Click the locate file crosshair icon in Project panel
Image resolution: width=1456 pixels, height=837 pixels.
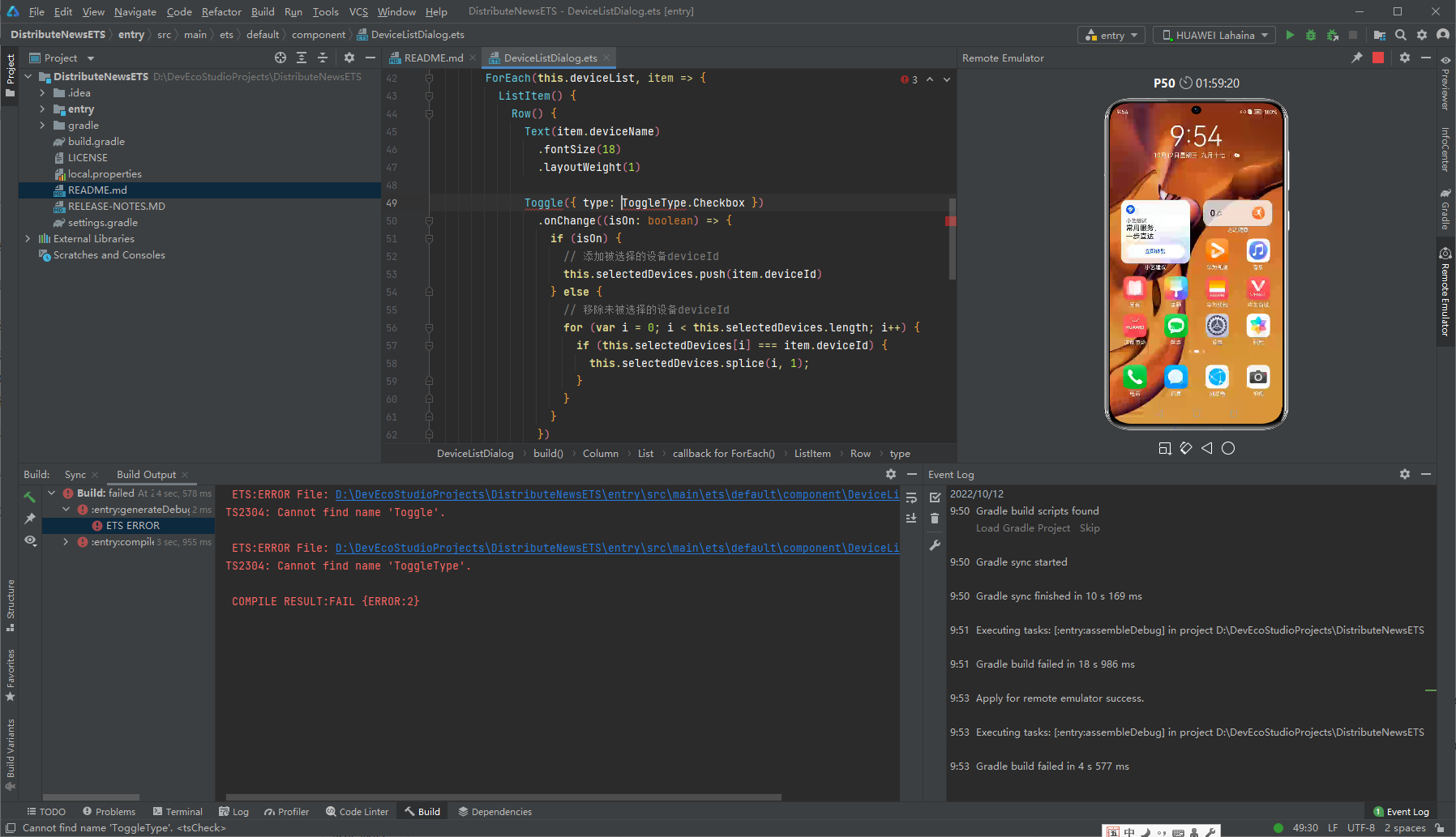(x=280, y=58)
